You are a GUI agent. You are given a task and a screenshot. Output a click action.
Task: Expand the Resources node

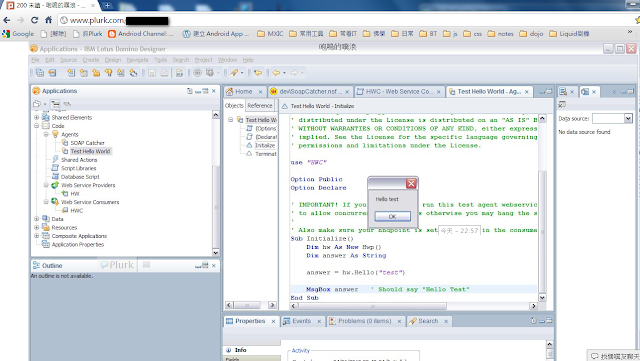click(36, 227)
